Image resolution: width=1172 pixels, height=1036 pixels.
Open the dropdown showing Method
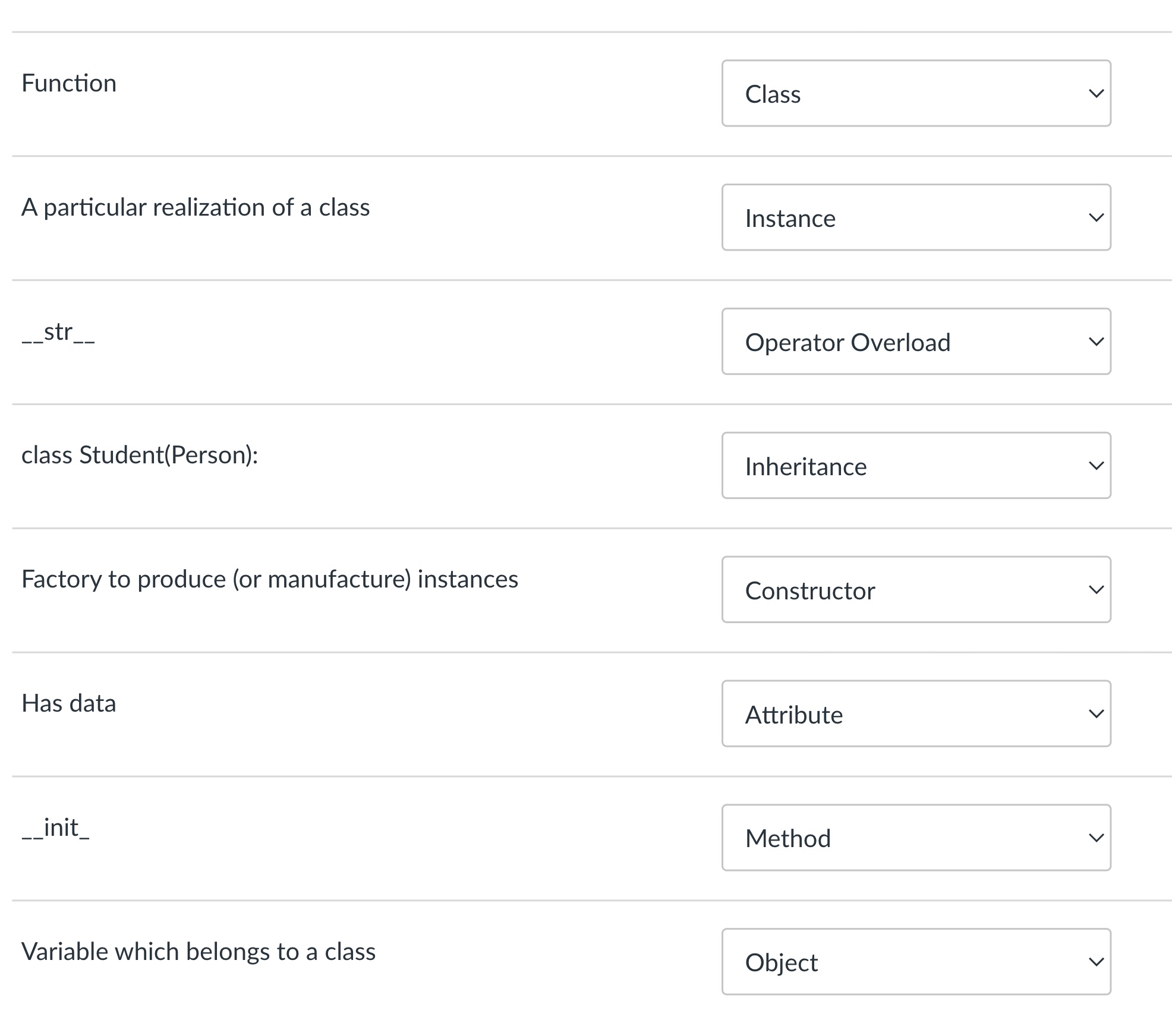coord(915,838)
